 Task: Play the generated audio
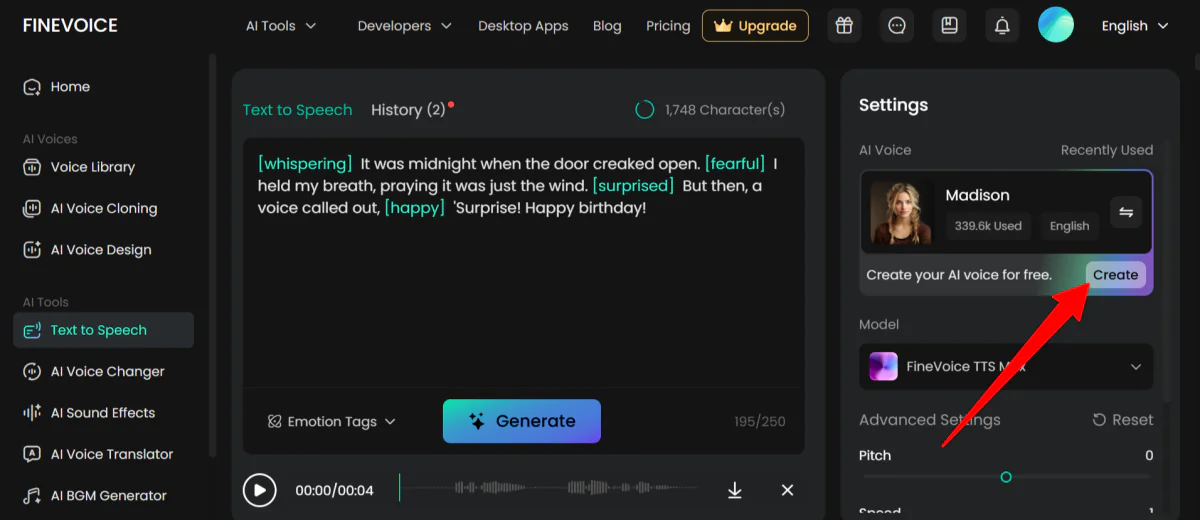[x=260, y=490]
